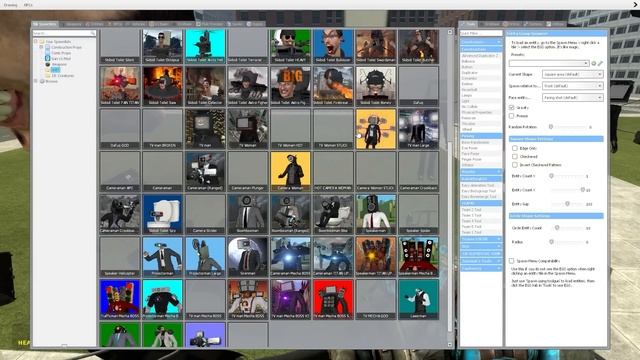Select the Skibidi Toilet Spy icon
640x360 pixels.
point(162,214)
